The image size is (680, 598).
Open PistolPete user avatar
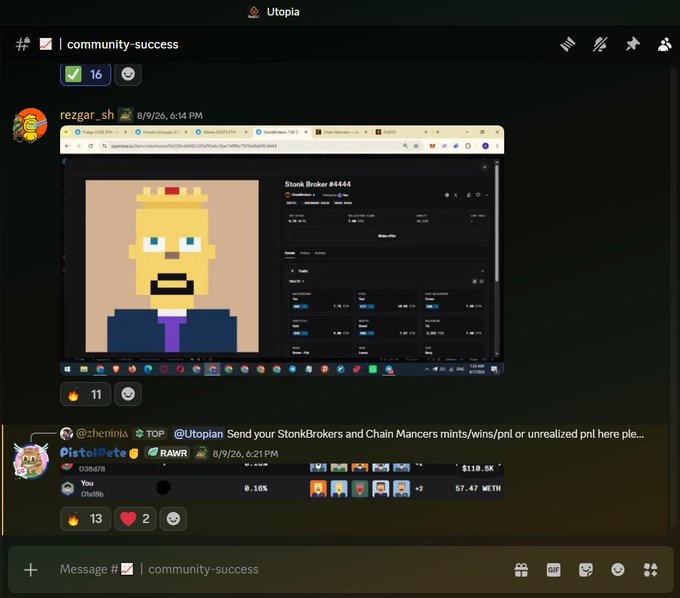coord(31,461)
